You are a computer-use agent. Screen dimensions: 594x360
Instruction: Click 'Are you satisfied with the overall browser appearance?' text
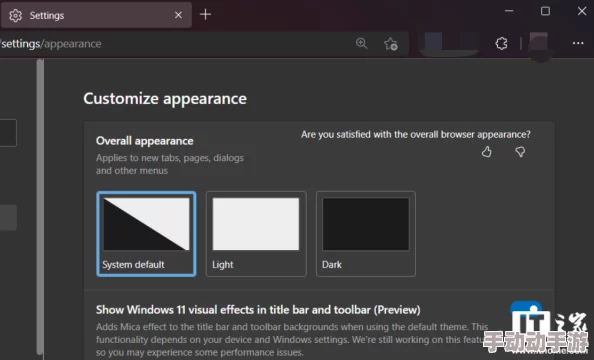click(x=416, y=135)
